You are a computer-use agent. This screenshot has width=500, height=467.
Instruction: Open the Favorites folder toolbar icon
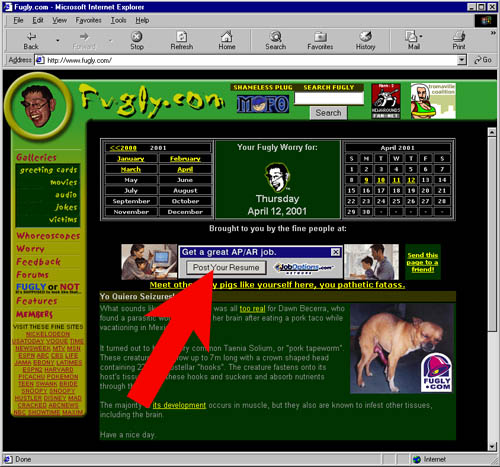[x=320, y=36]
